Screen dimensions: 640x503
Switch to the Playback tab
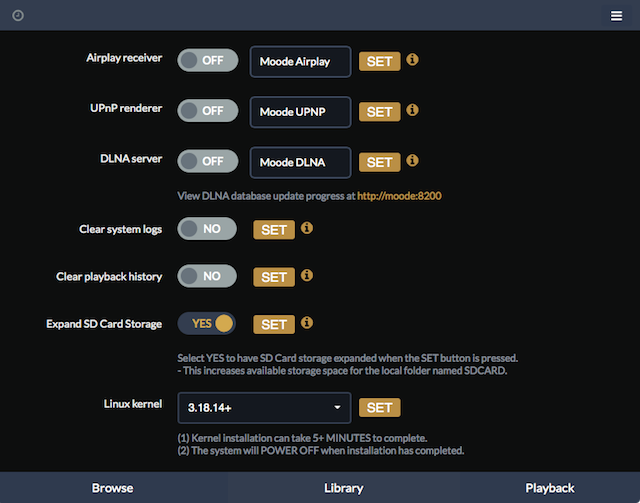click(550, 488)
